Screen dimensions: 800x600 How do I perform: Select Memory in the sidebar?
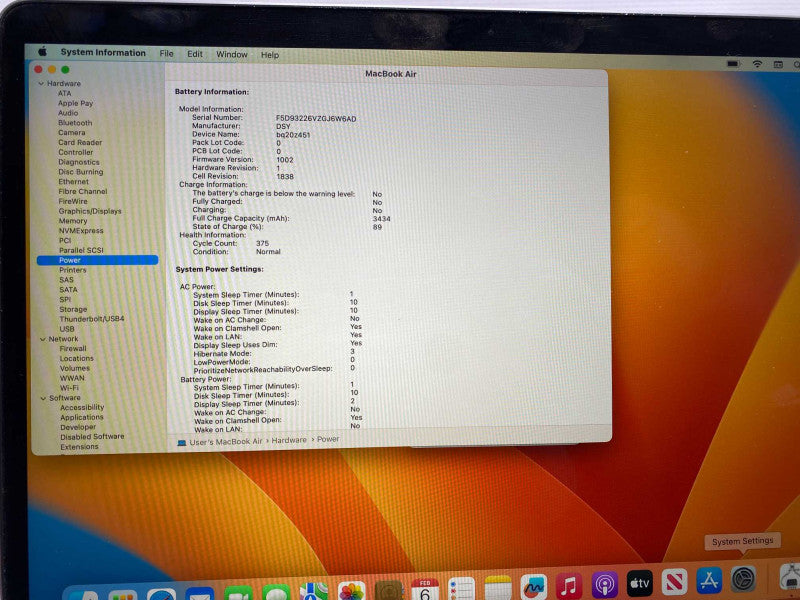[x=73, y=221]
